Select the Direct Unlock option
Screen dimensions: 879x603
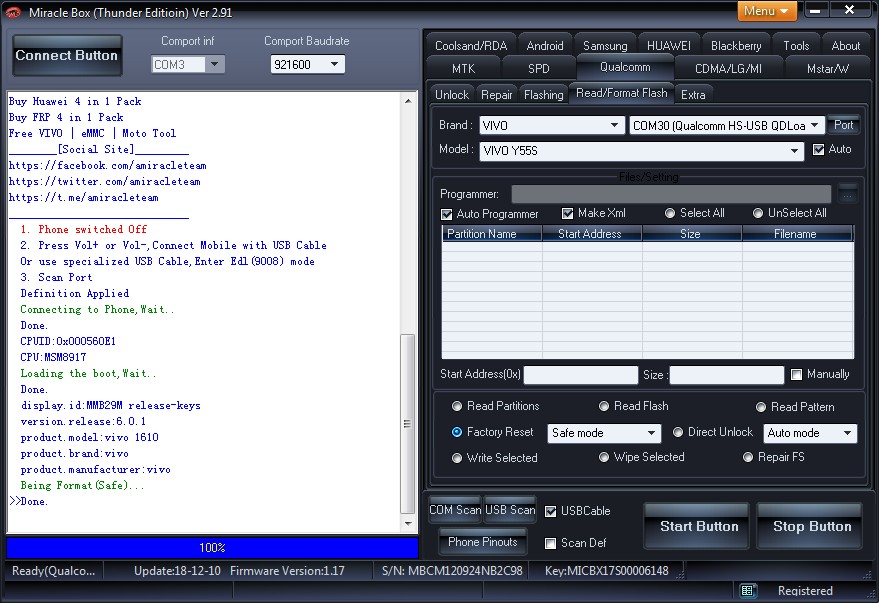click(x=678, y=432)
